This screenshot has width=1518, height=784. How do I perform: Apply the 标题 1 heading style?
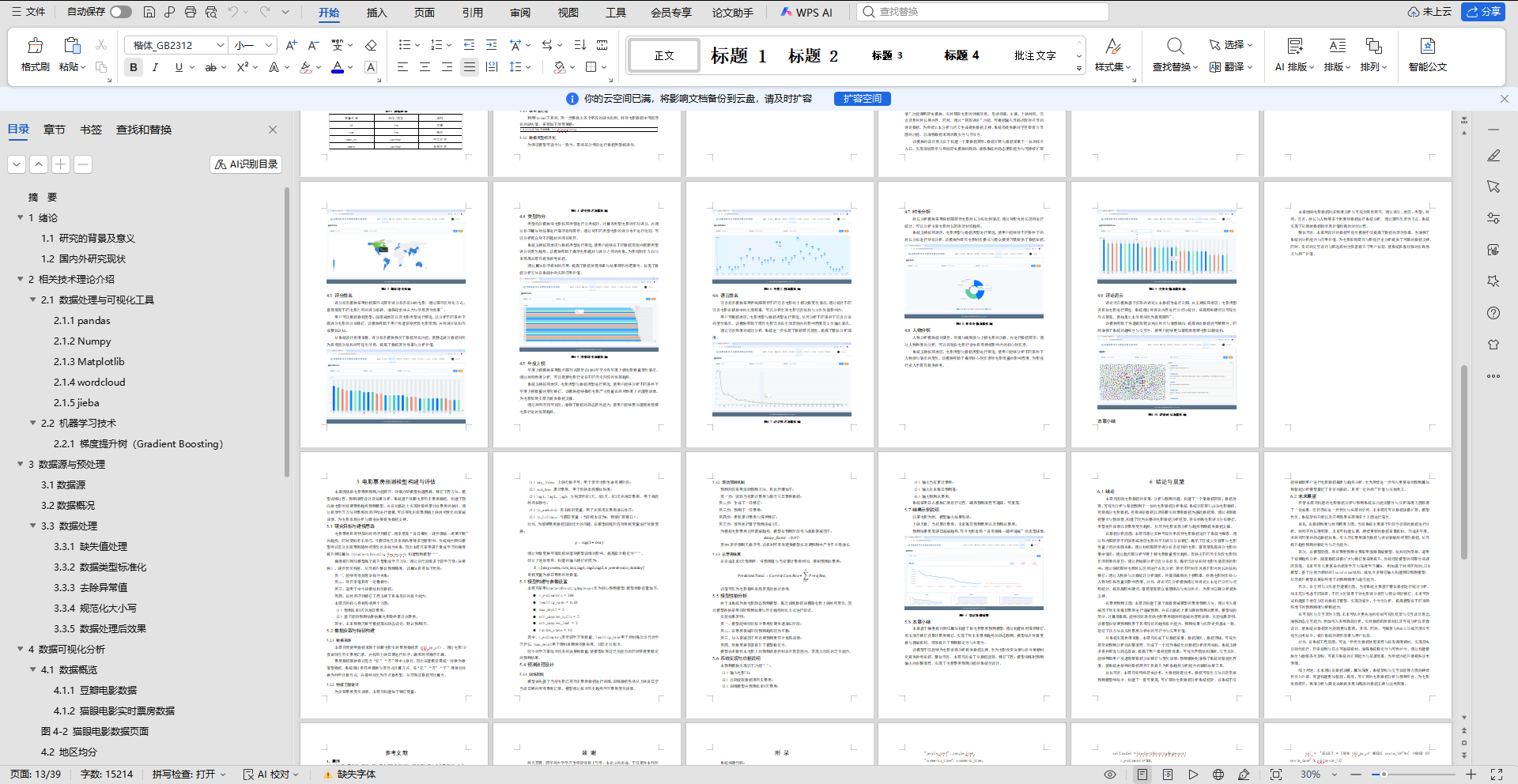point(738,55)
